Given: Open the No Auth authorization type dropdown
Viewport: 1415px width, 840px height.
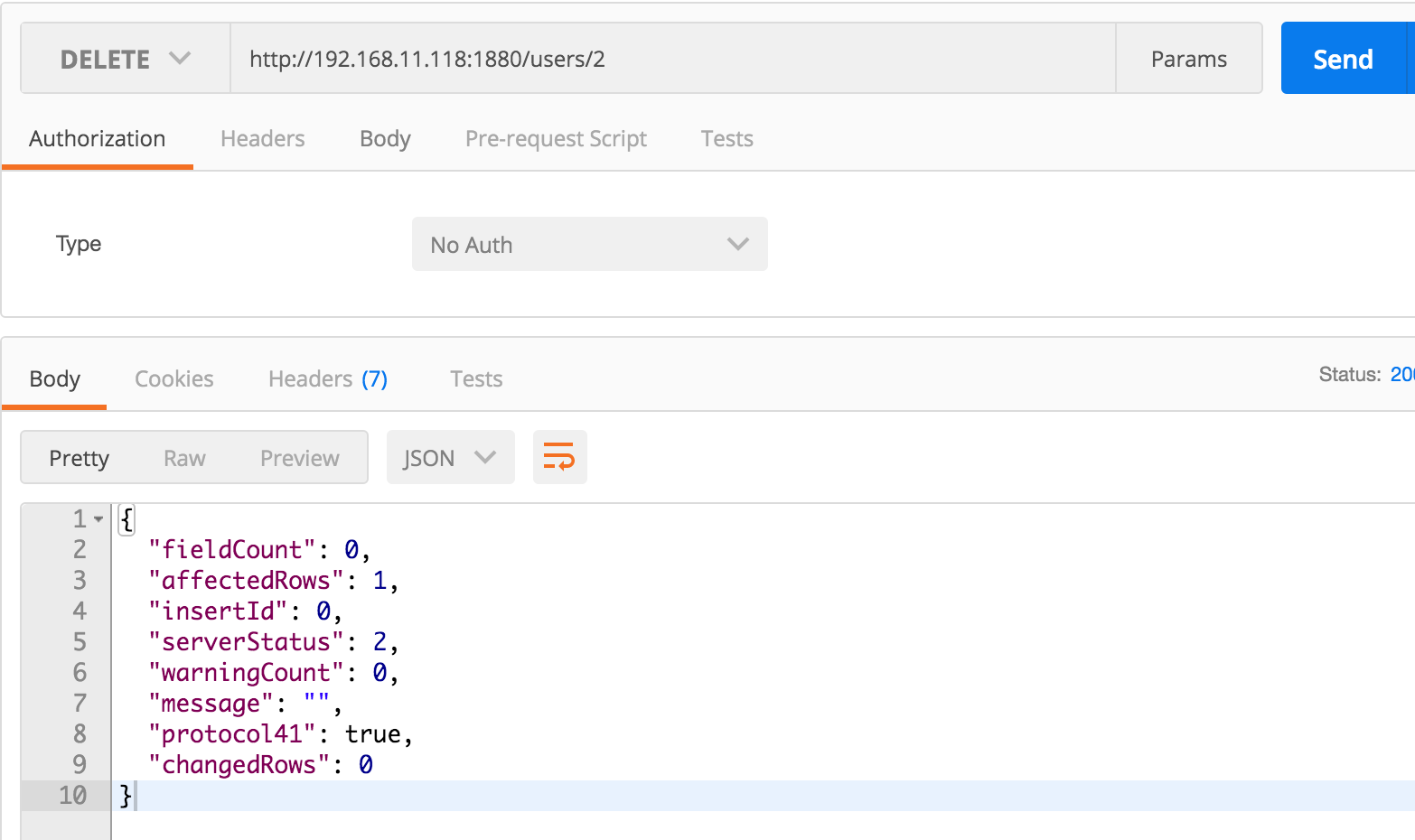Looking at the screenshot, I should (x=589, y=244).
